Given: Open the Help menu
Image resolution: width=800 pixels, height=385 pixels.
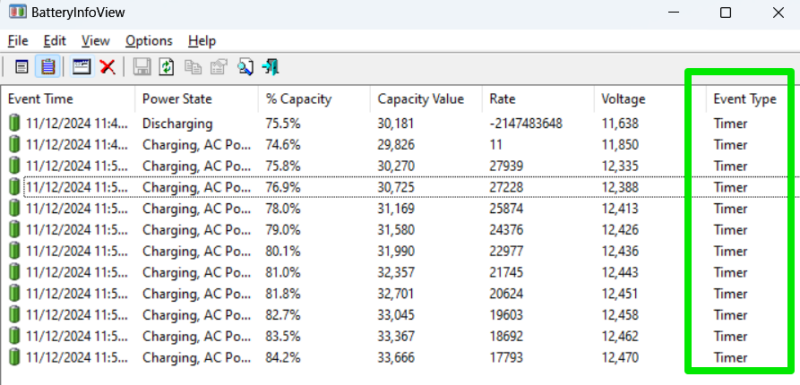Looking at the screenshot, I should coord(202,41).
